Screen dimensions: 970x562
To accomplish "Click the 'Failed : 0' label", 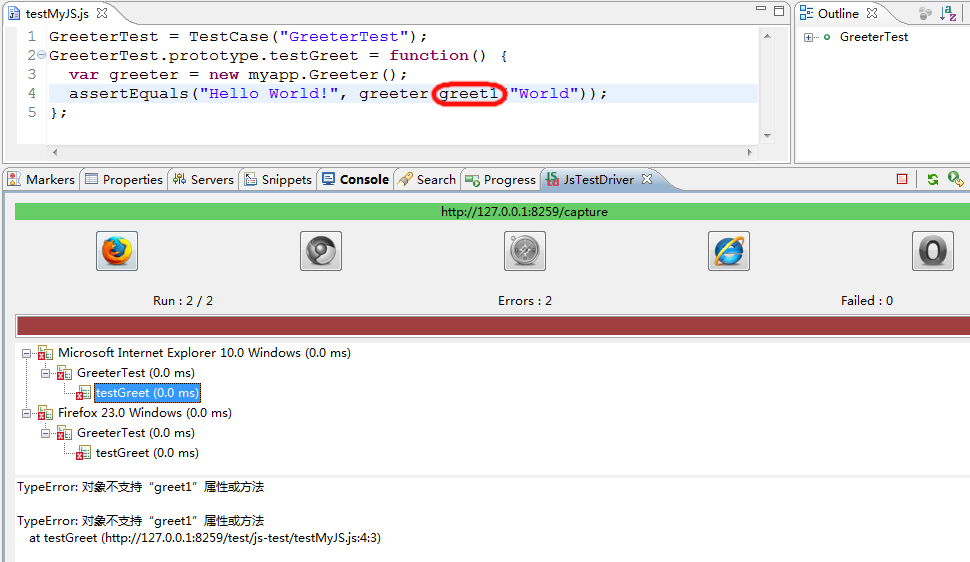I will [x=867, y=301].
